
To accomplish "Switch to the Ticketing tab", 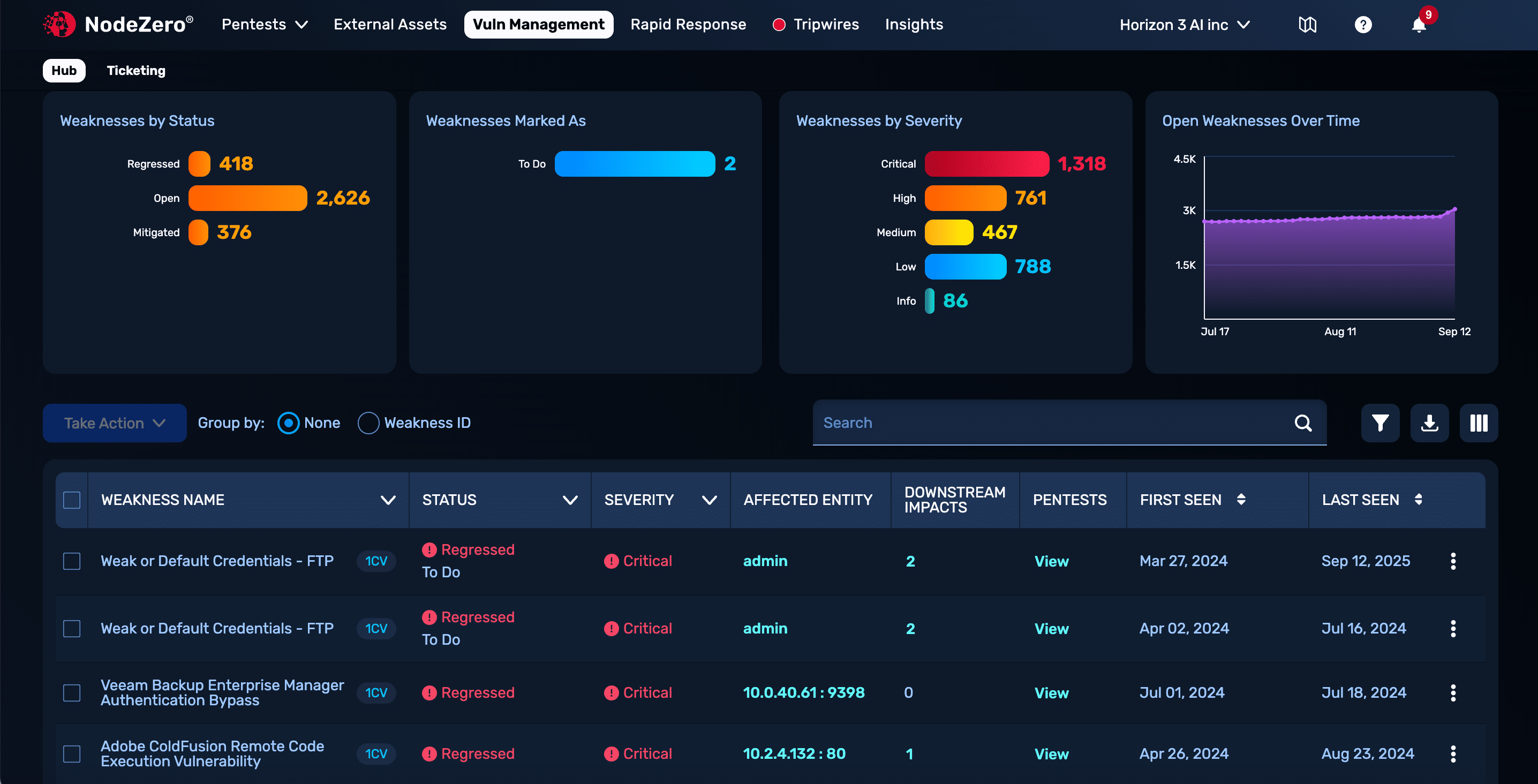I will point(136,71).
